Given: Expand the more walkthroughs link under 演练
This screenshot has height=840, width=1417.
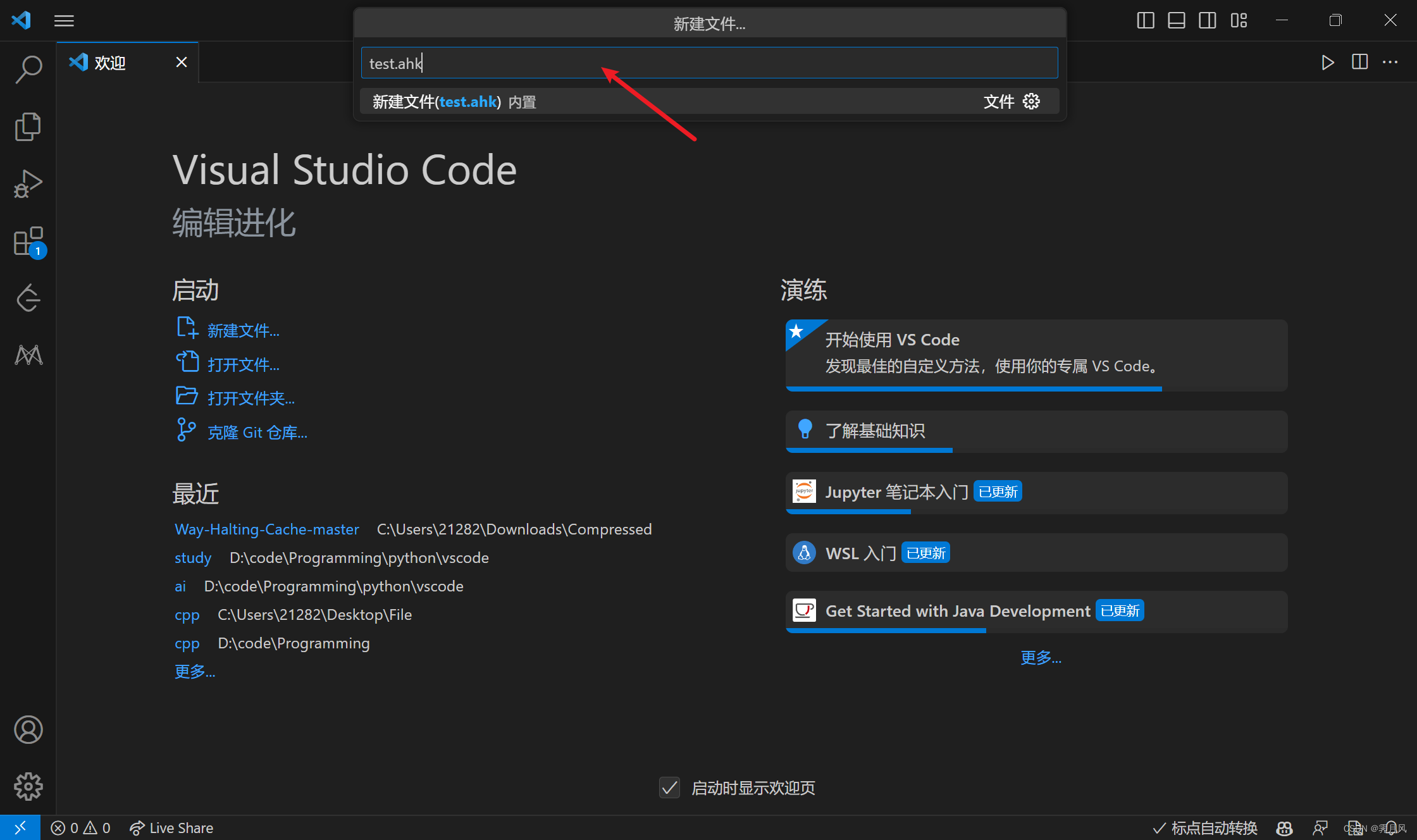Looking at the screenshot, I should [x=1041, y=658].
